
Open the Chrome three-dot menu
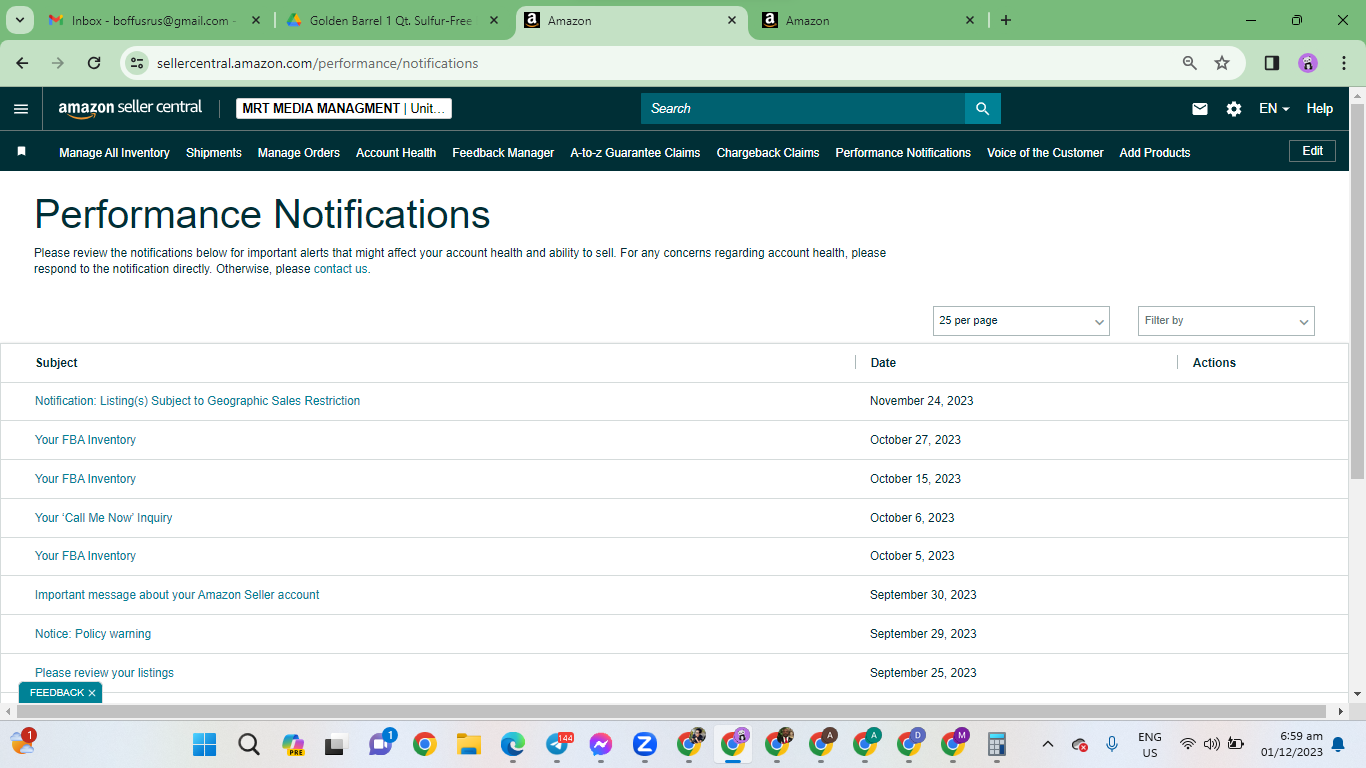(x=1344, y=63)
